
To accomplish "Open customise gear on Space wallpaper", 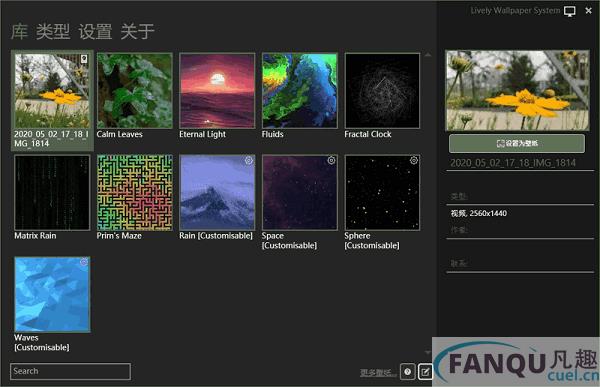I will (x=331, y=161).
